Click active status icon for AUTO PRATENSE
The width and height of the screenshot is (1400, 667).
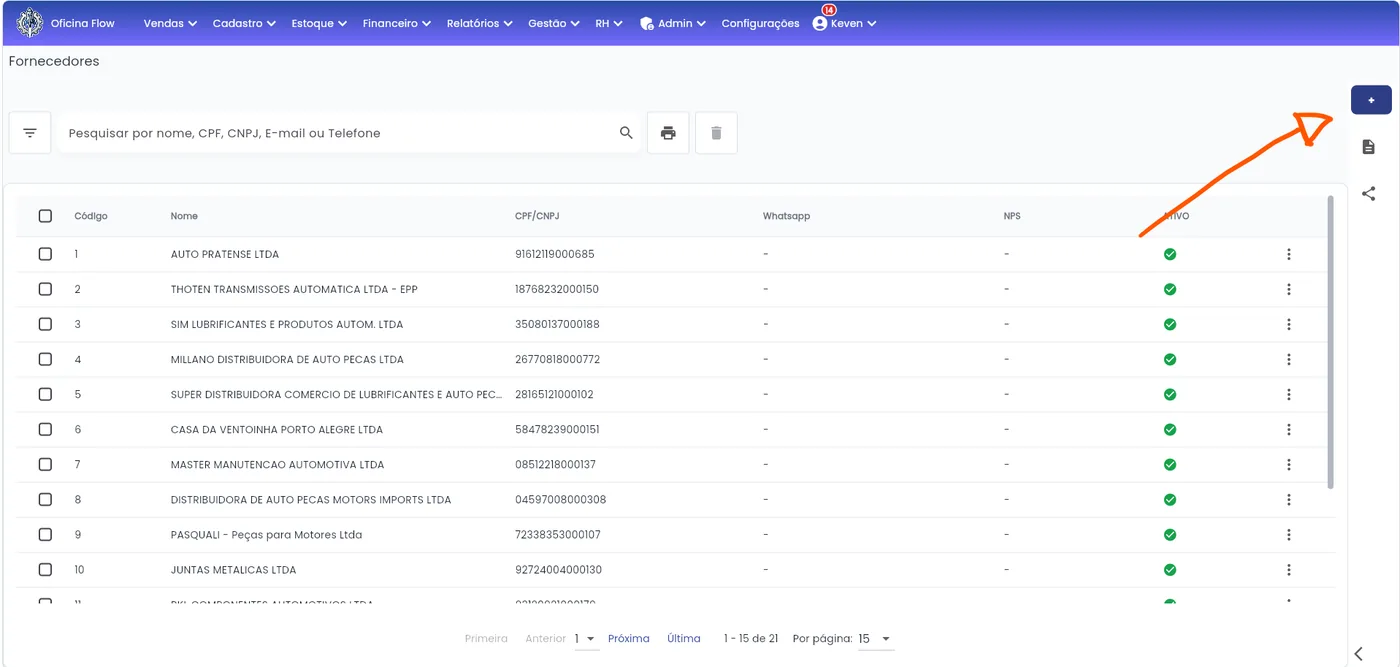coord(1170,254)
